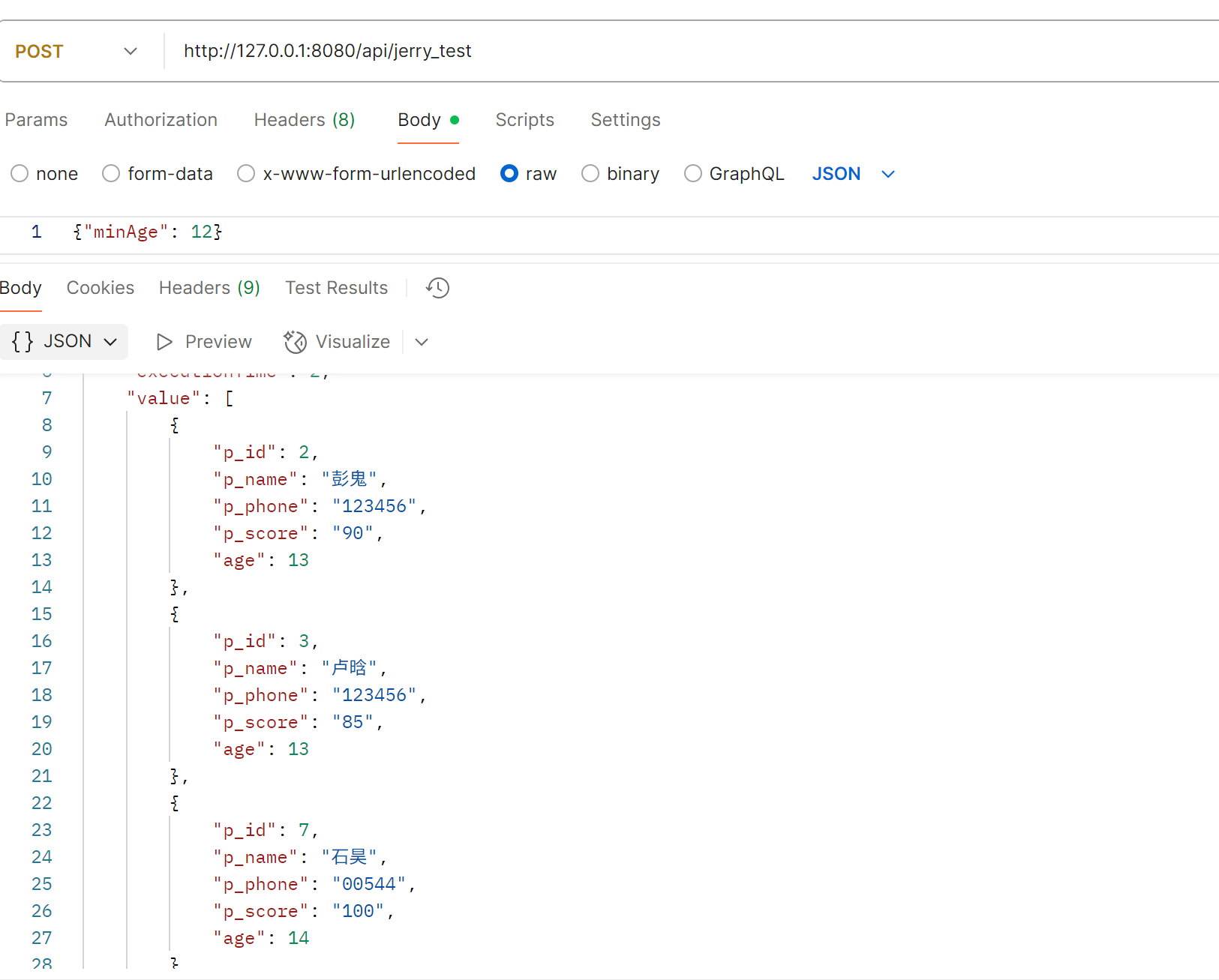Select the binary radio button
The height and width of the screenshot is (980, 1219).
(590, 174)
